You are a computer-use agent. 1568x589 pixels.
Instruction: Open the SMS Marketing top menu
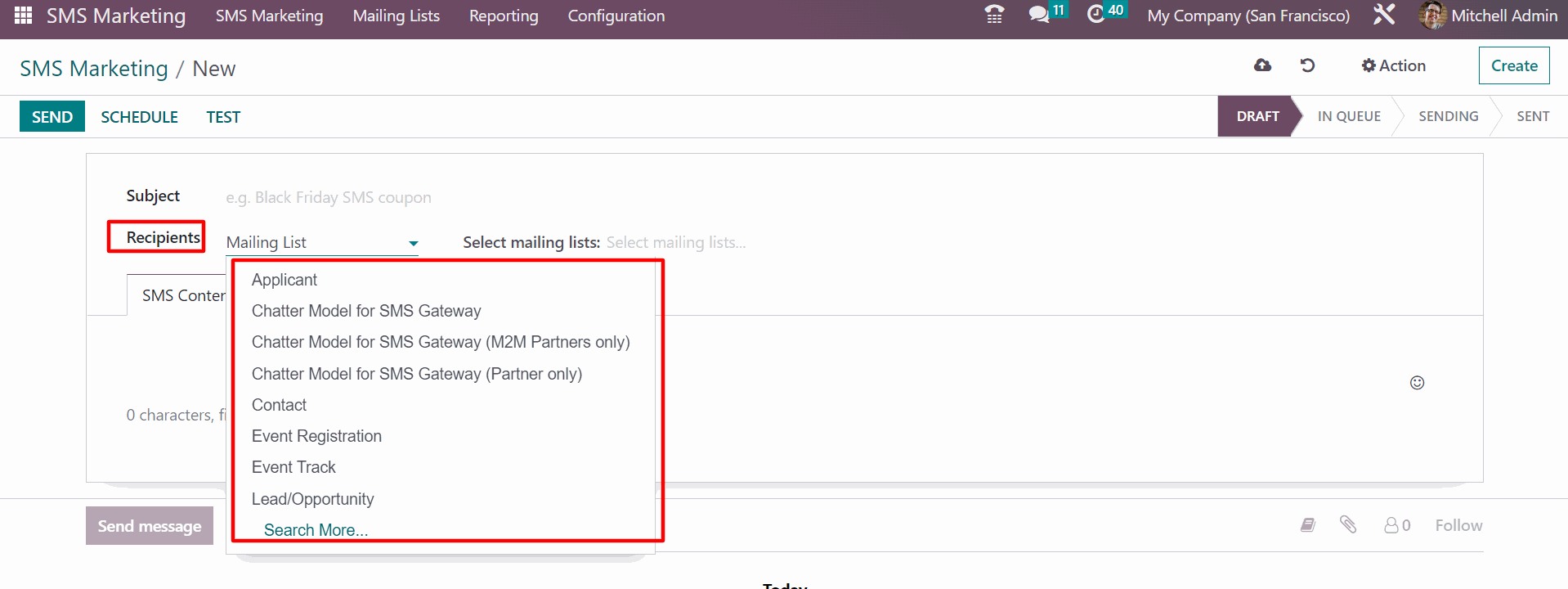click(269, 16)
